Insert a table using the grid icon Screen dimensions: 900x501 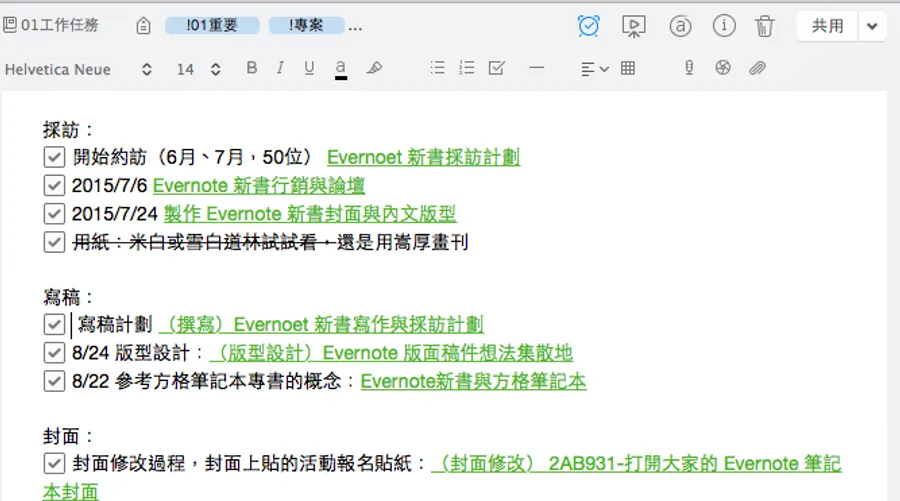click(628, 68)
